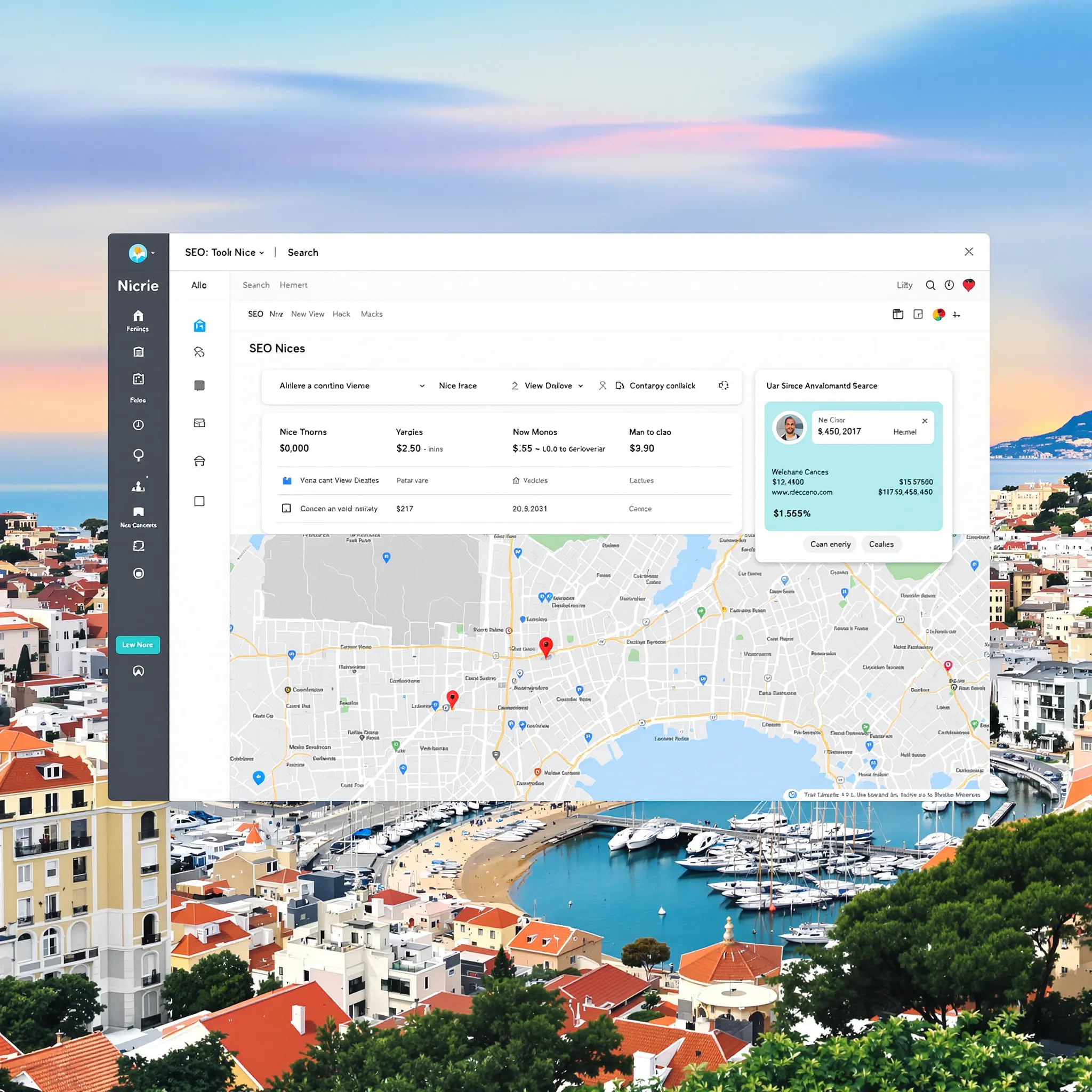This screenshot has width=1092, height=1092.
Task: Click the red heart icon in header
Action: pos(969,285)
